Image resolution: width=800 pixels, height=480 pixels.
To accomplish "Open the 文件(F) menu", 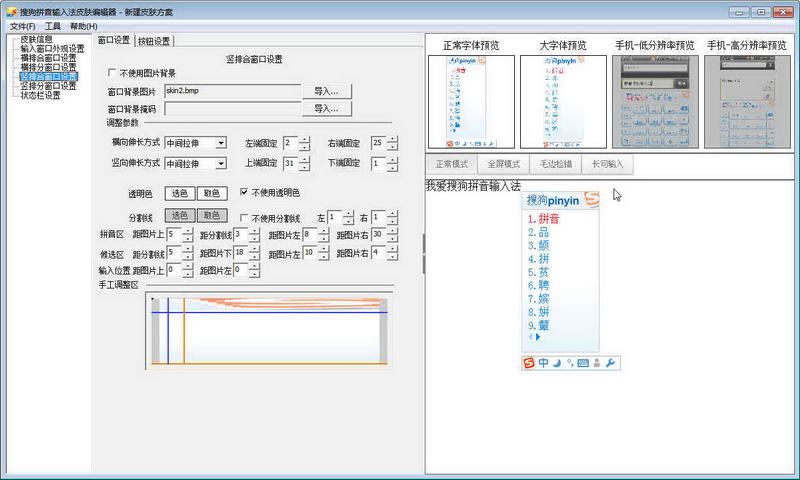I will pos(22,26).
